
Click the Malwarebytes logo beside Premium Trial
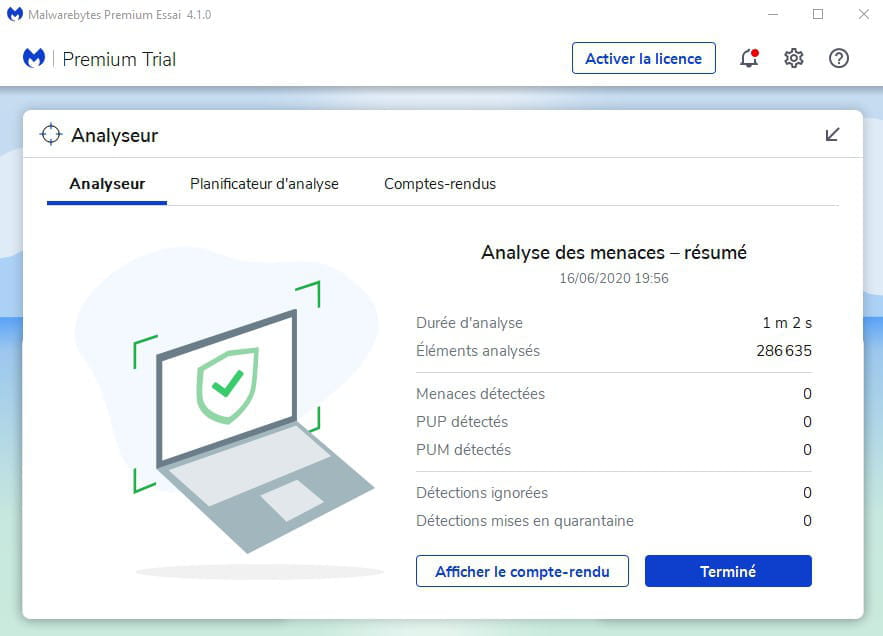tap(34, 58)
